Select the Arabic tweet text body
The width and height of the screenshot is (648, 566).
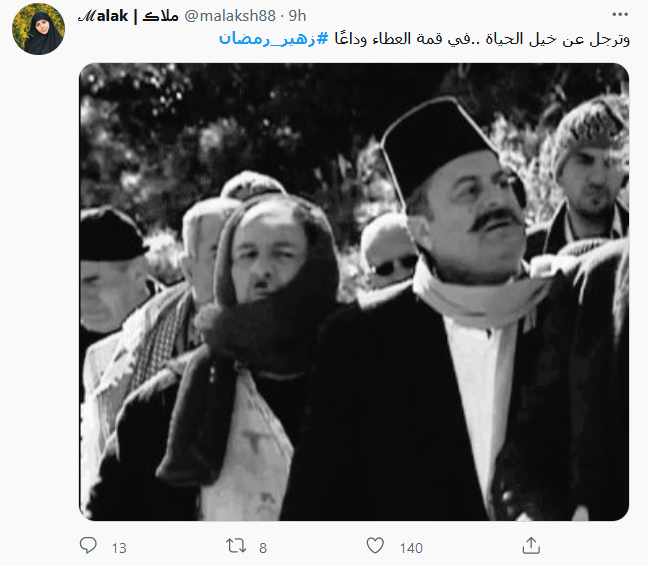tap(424, 39)
